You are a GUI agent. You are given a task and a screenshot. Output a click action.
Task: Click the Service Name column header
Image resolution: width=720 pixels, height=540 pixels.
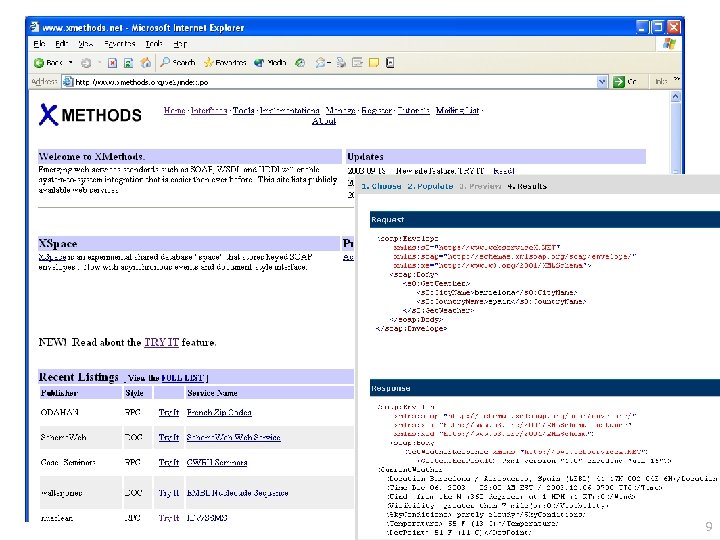pos(270,393)
